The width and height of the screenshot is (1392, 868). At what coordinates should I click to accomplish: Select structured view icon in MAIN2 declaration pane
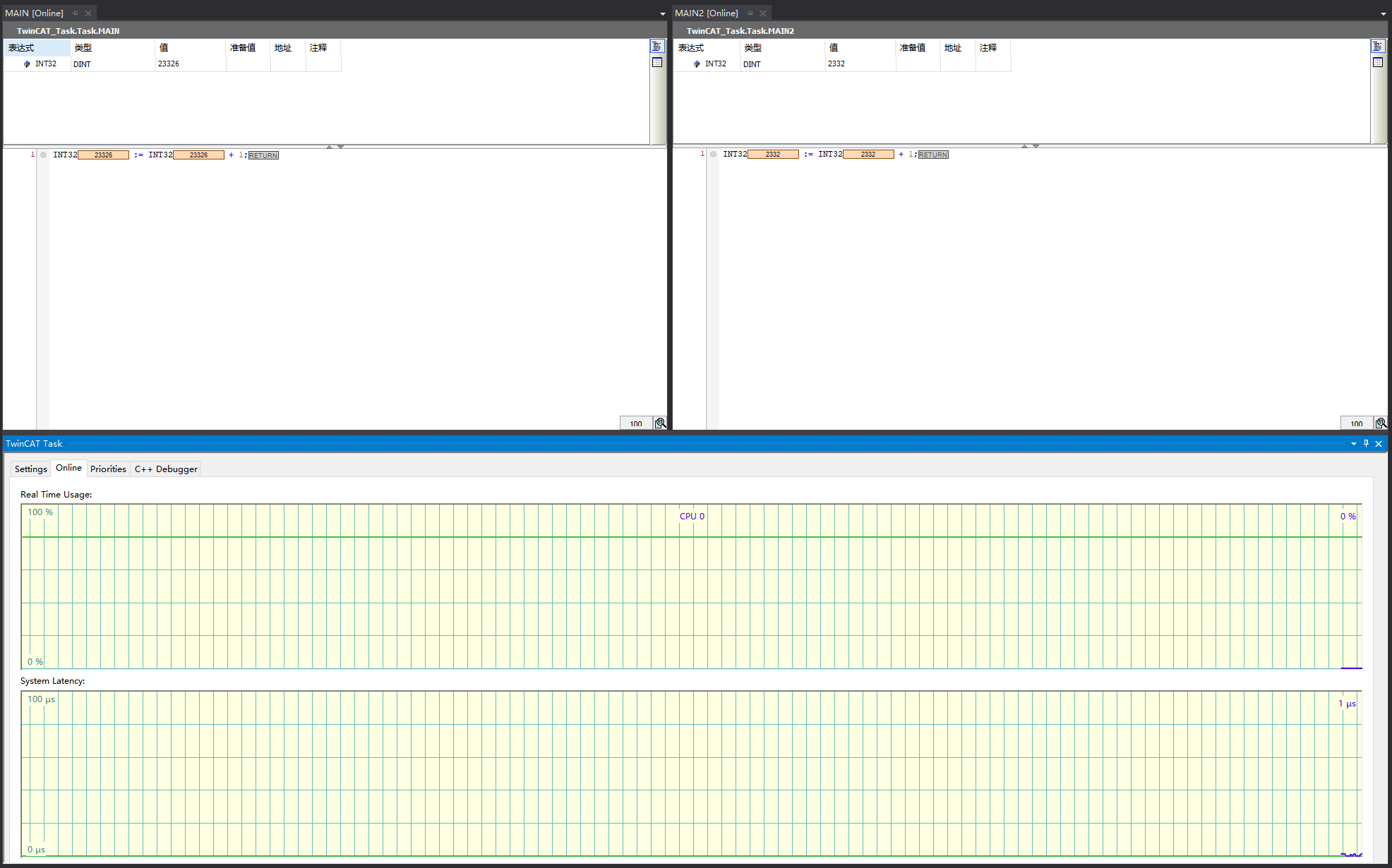1377,47
